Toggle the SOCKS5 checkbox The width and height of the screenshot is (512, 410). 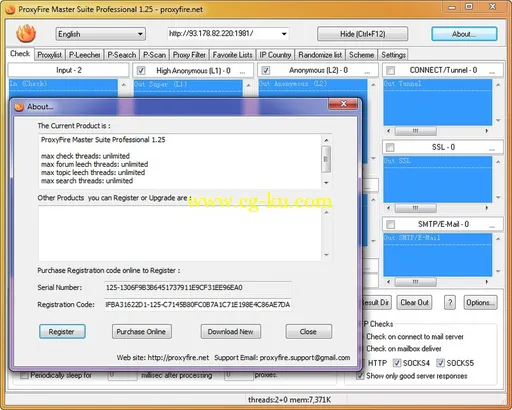point(441,363)
